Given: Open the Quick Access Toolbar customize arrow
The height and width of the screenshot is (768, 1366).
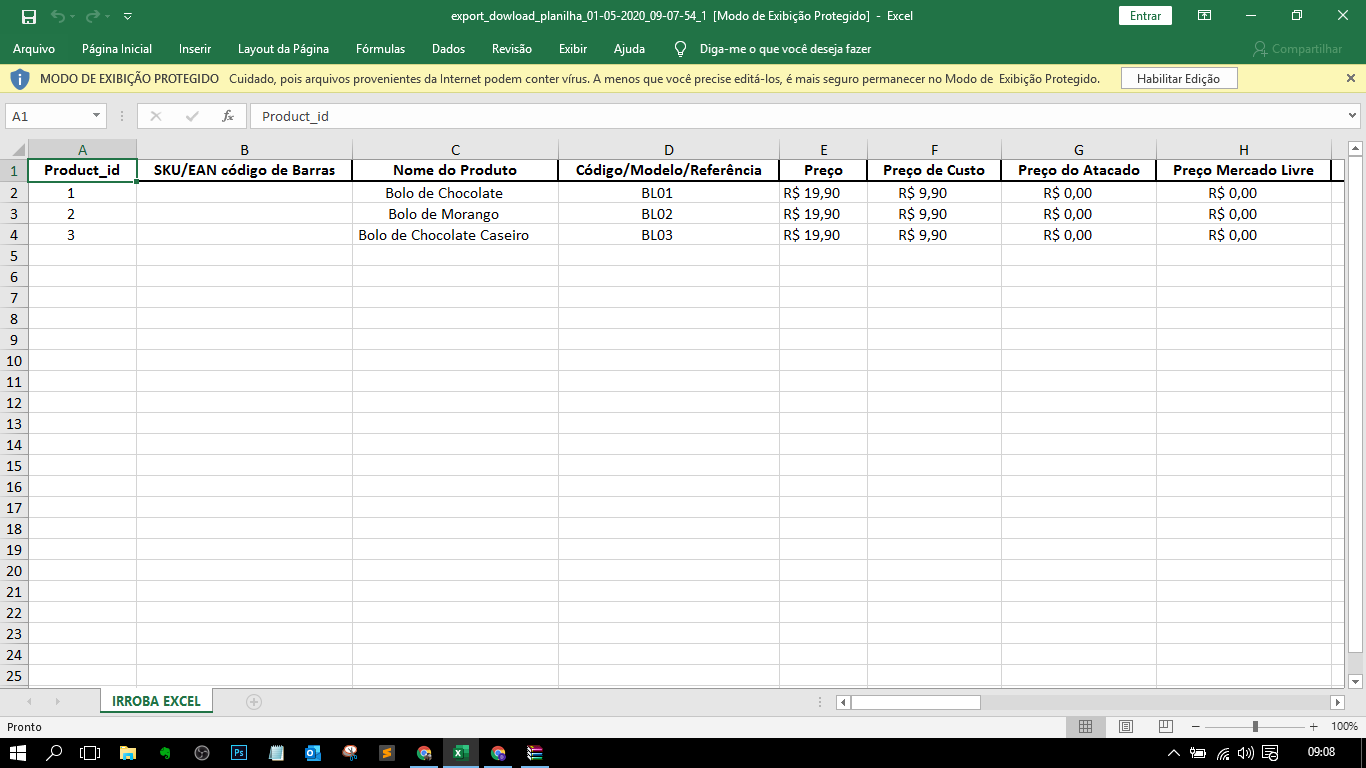Looking at the screenshot, I should click(x=127, y=16).
